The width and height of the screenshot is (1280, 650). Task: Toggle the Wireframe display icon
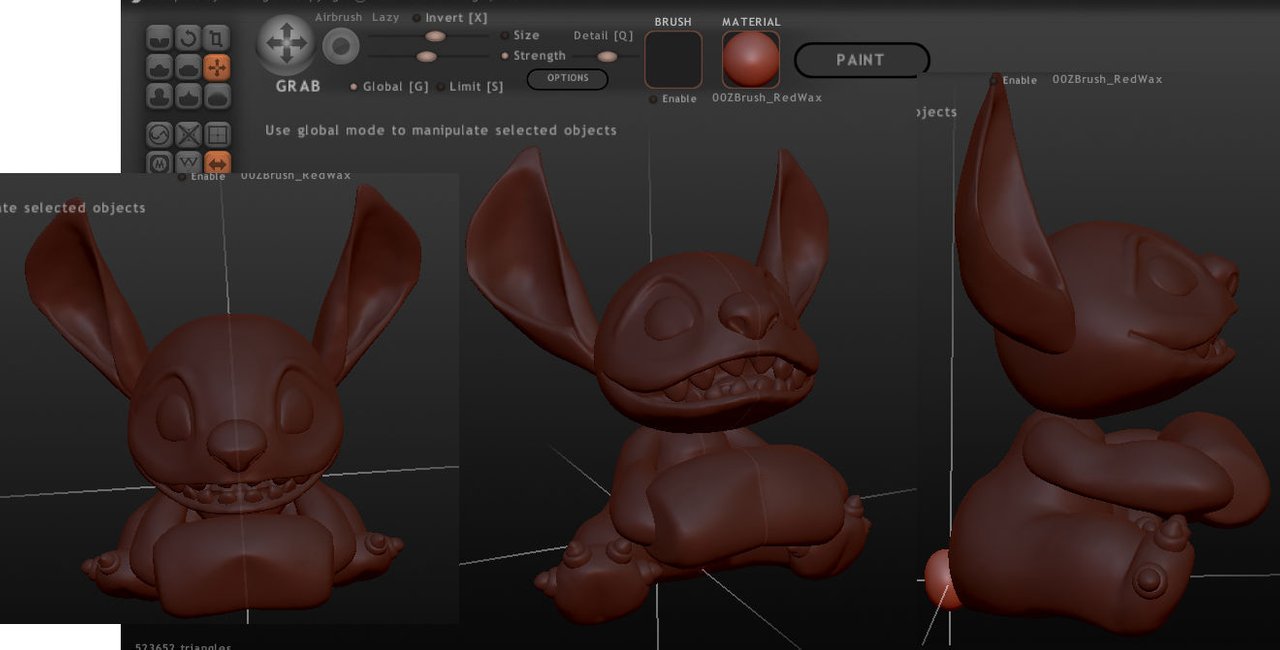point(188,162)
